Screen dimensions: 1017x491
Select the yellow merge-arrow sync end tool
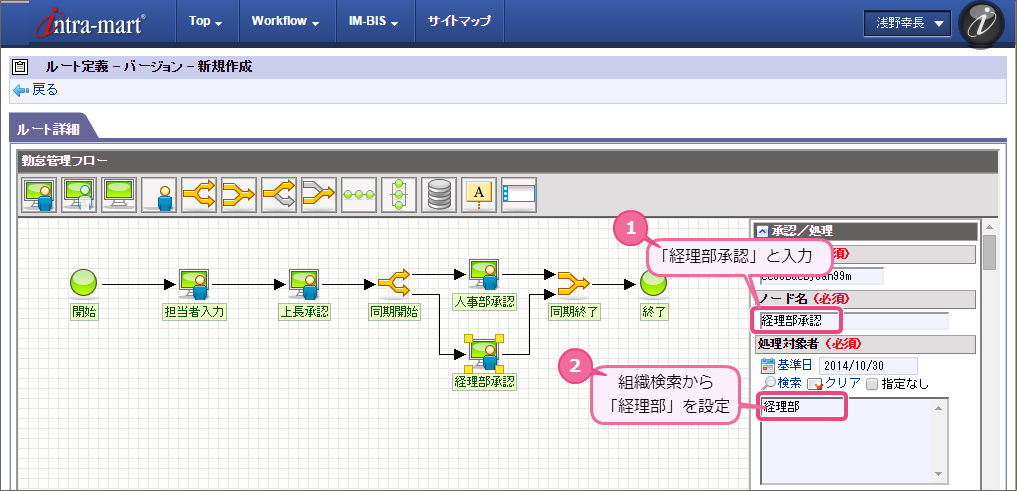click(x=239, y=195)
